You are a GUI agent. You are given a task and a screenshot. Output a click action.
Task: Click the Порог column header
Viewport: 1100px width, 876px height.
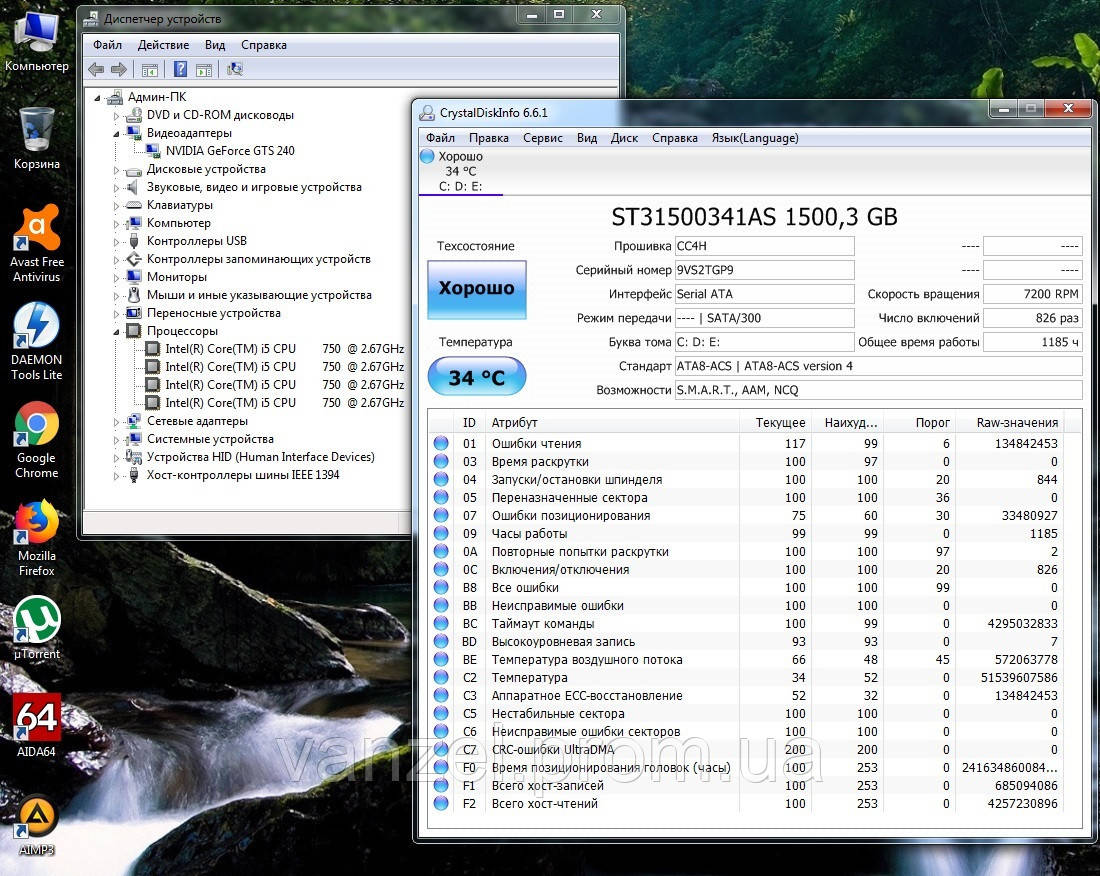[x=920, y=422]
